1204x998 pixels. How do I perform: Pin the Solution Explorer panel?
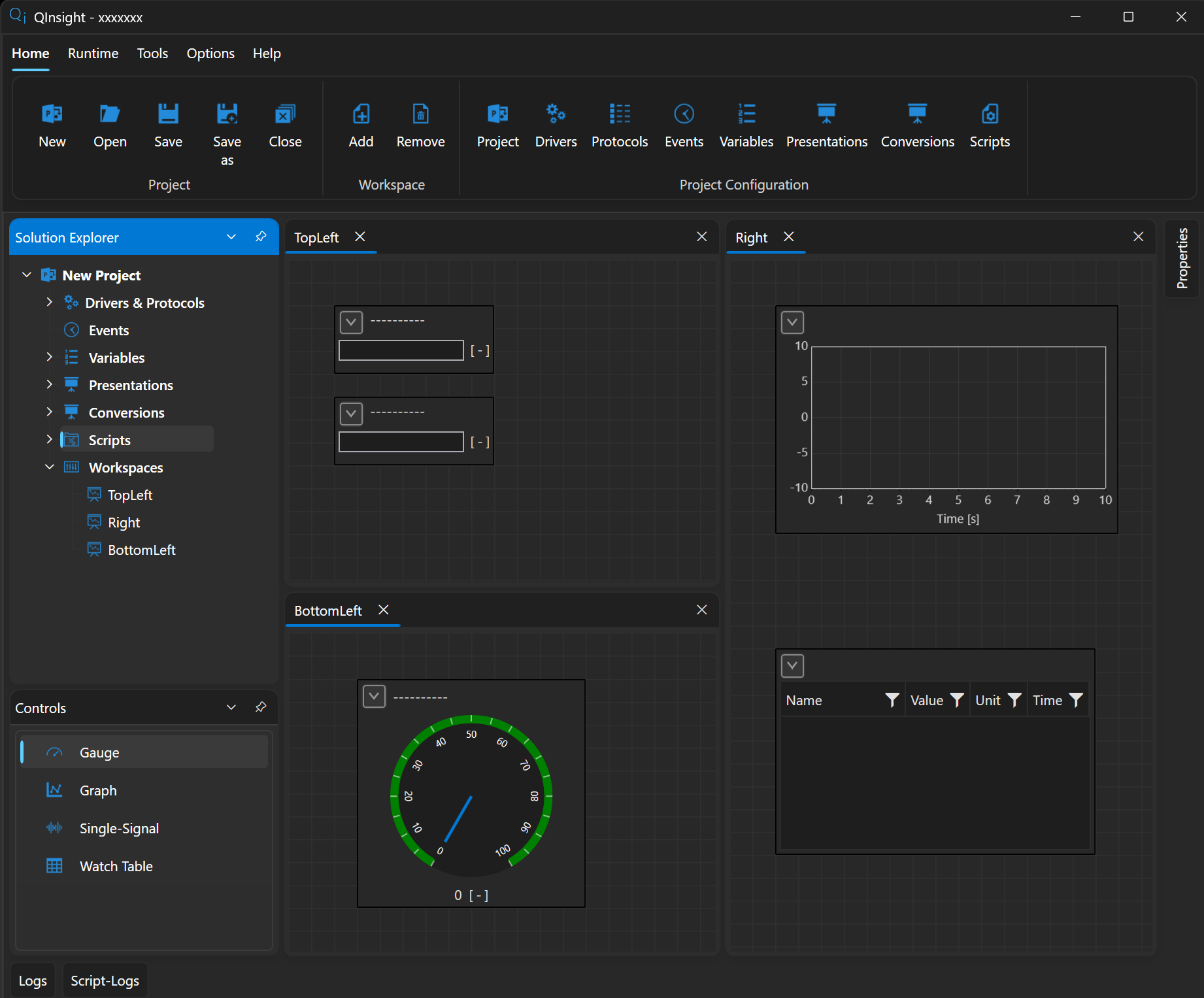coord(261,237)
